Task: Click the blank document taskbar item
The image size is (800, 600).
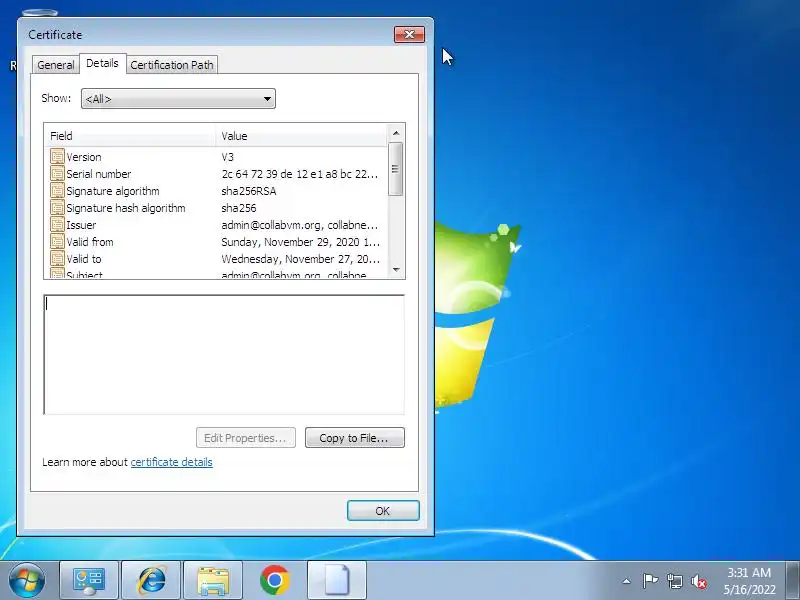Action: 337,580
